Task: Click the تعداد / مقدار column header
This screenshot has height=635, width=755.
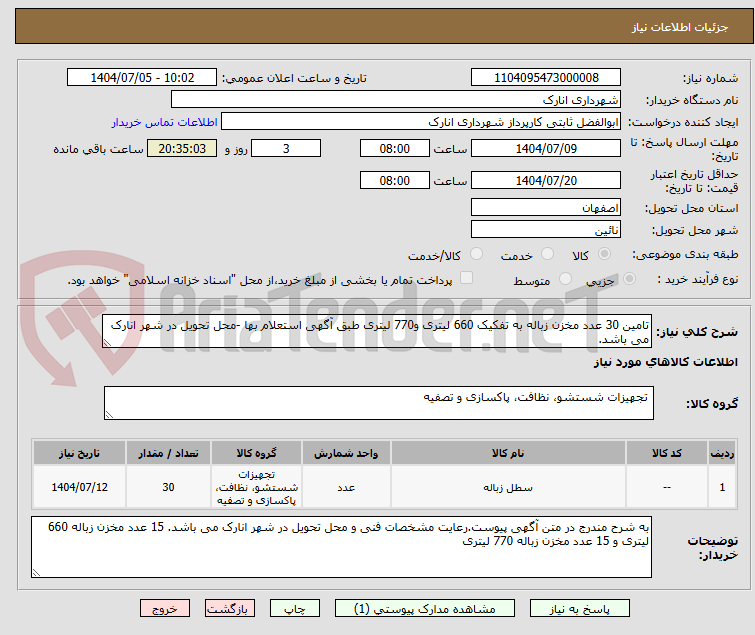Action: click(x=168, y=453)
